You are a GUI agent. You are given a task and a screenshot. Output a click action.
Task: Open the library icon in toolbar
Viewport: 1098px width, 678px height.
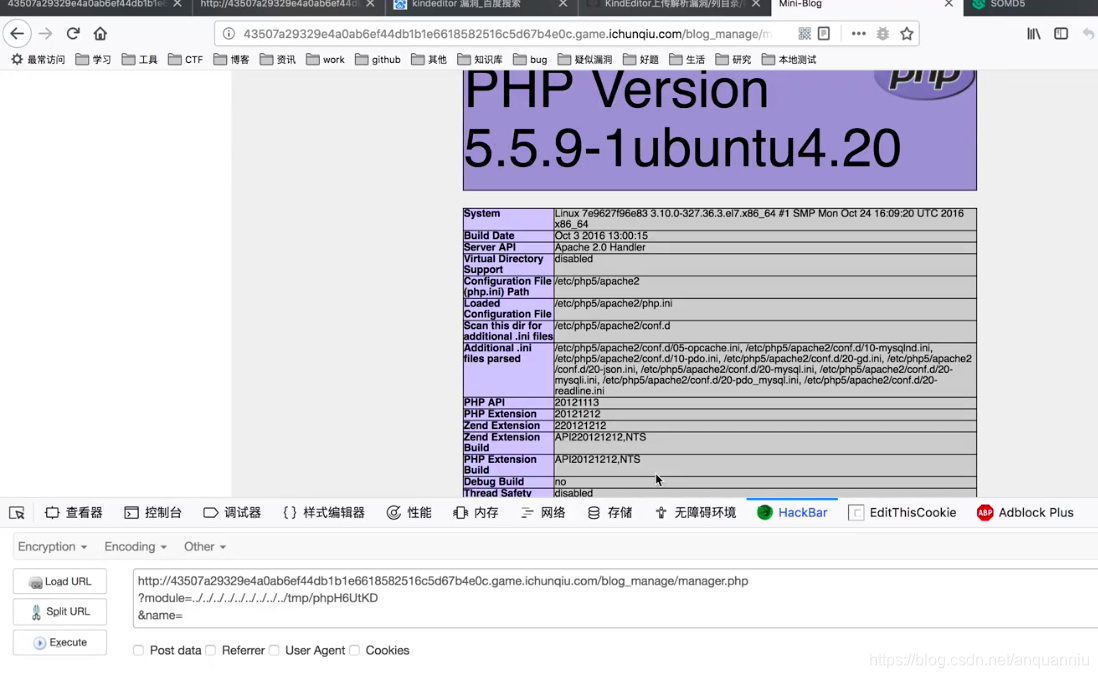tap(1034, 34)
